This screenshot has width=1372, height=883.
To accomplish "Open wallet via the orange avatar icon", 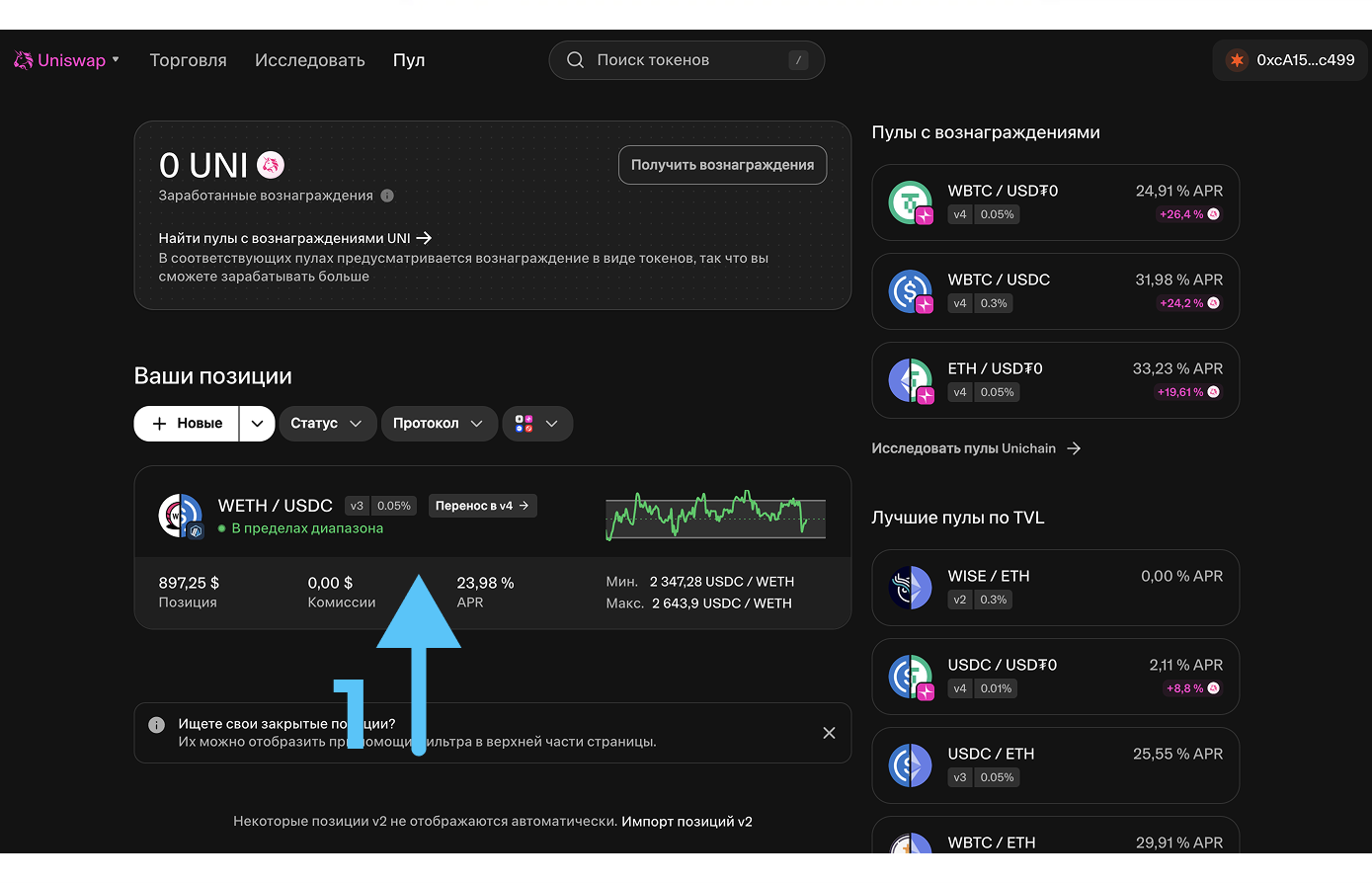I will tap(1237, 60).
